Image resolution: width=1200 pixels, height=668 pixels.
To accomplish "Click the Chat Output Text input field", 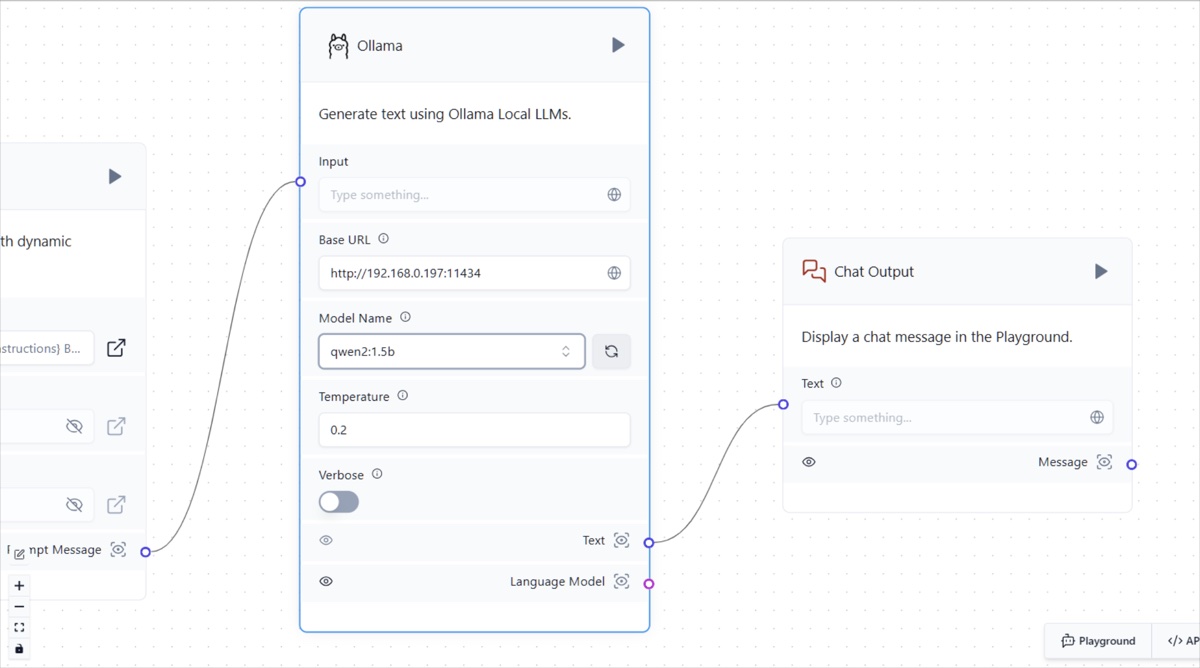I will [x=957, y=418].
